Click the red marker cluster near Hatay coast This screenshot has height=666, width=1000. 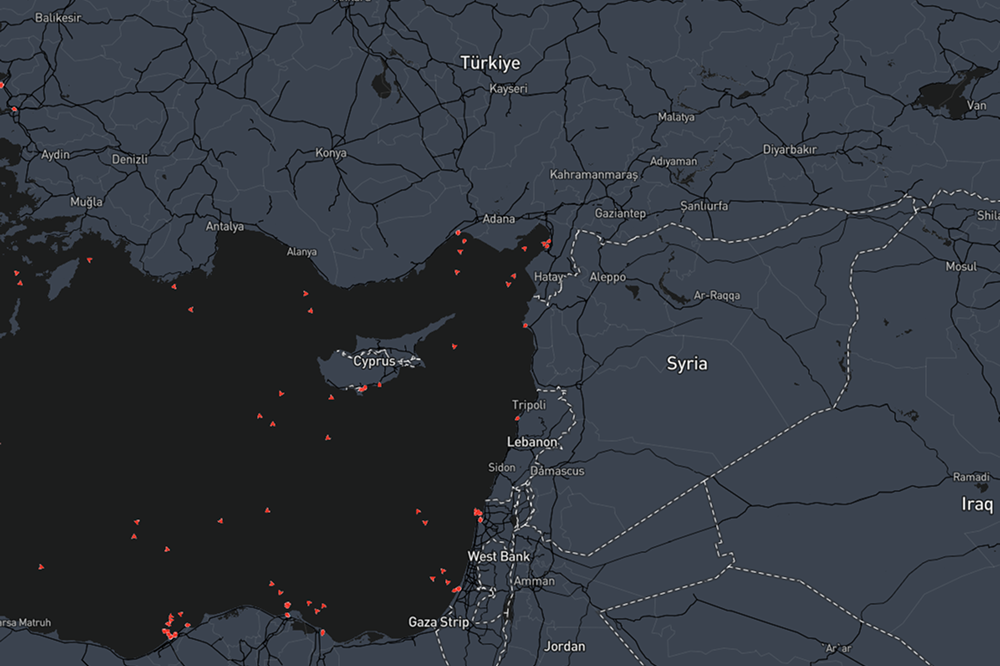tap(545, 243)
